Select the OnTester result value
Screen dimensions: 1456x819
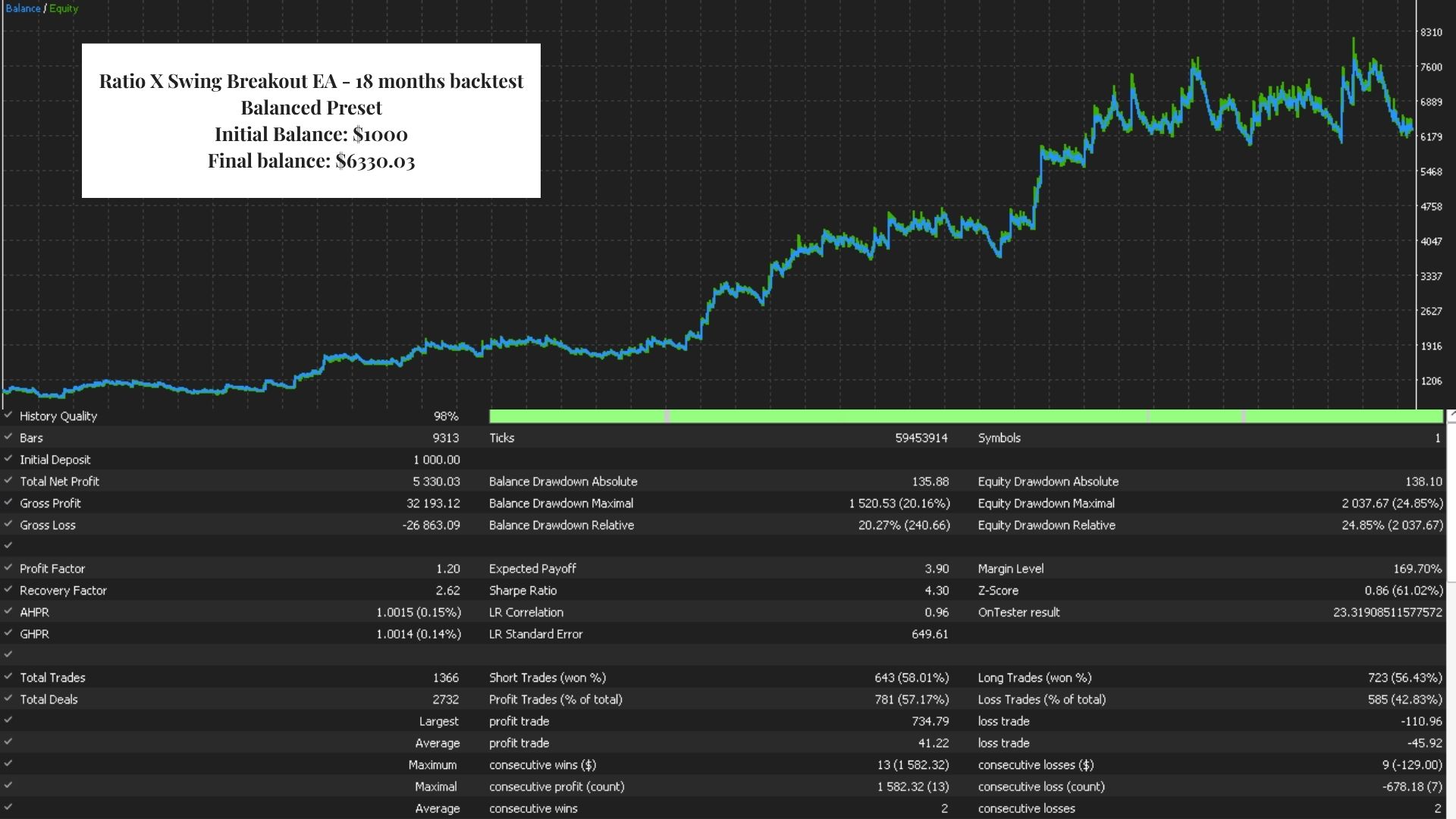pyautogui.click(x=1388, y=612)
